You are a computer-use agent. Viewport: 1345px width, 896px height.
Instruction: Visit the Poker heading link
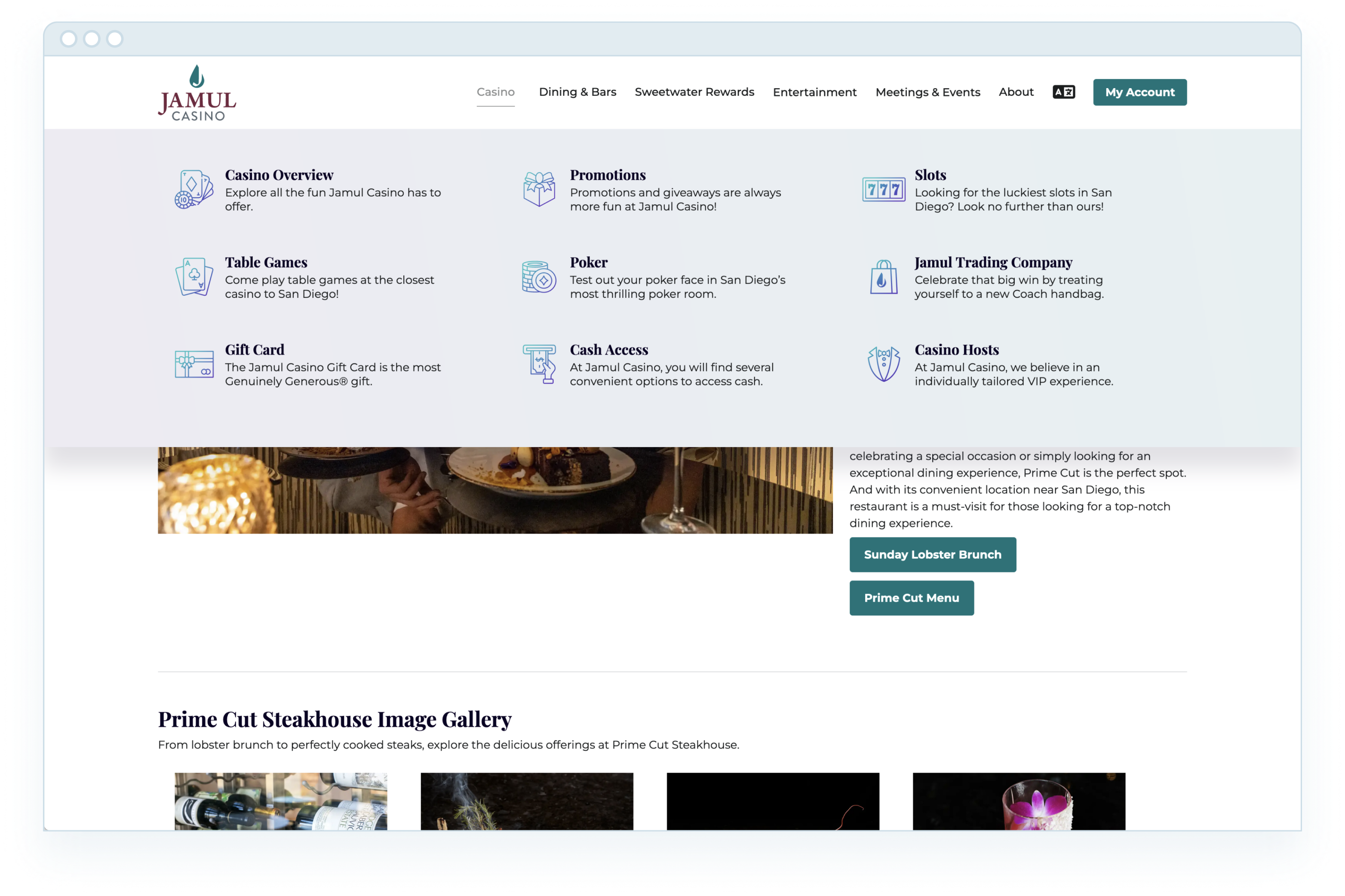click(x=589, y=262)
